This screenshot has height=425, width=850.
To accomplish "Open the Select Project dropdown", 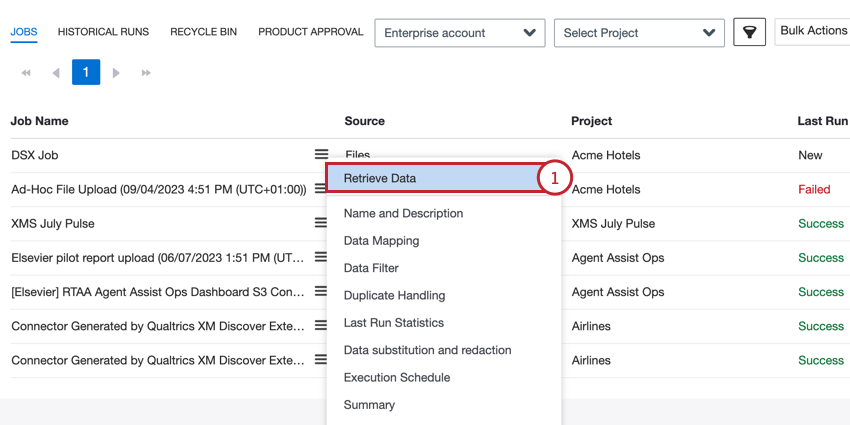I will [639, 33].
